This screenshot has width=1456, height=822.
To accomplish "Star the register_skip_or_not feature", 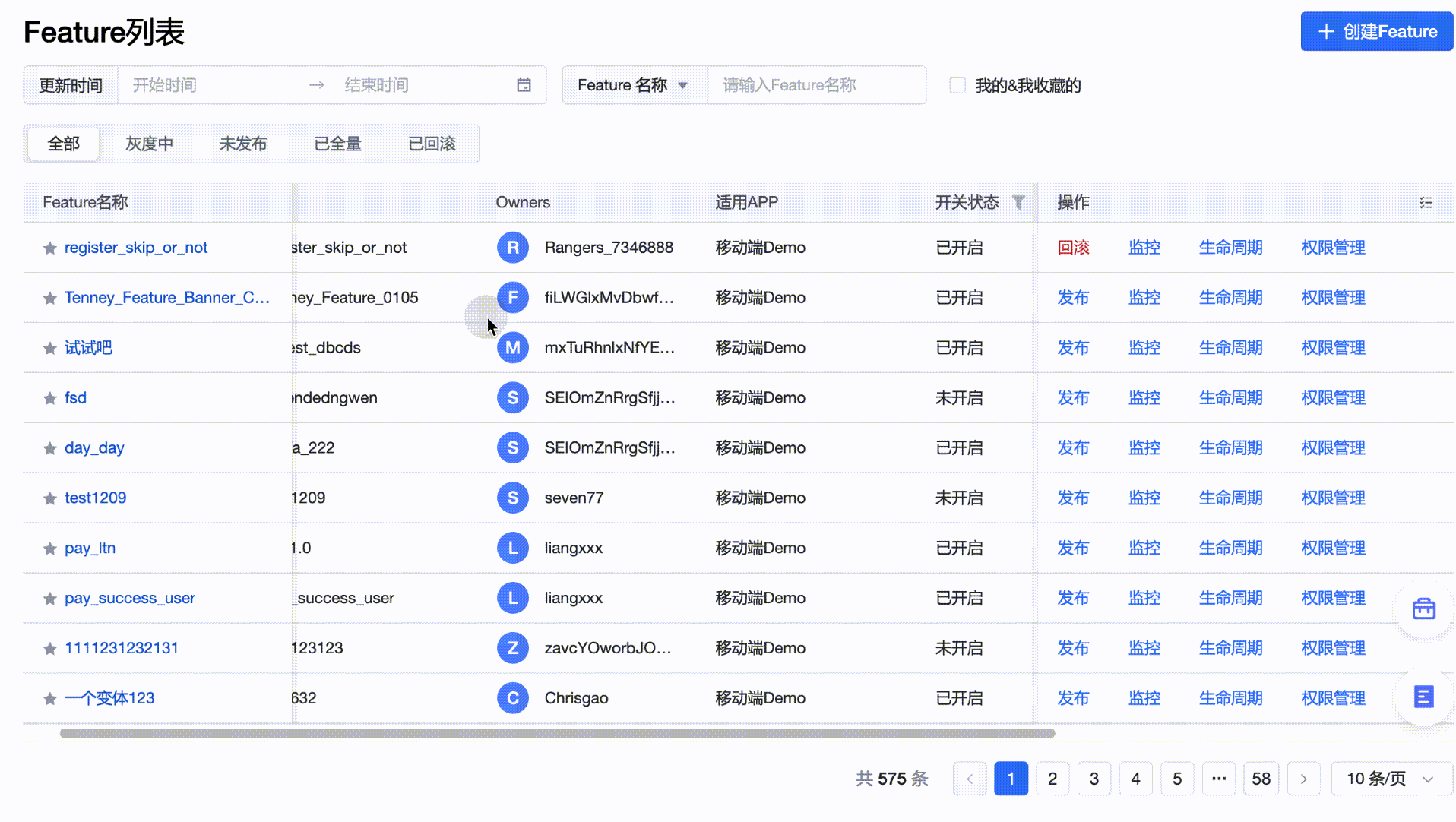I will (x=50, y=248).
